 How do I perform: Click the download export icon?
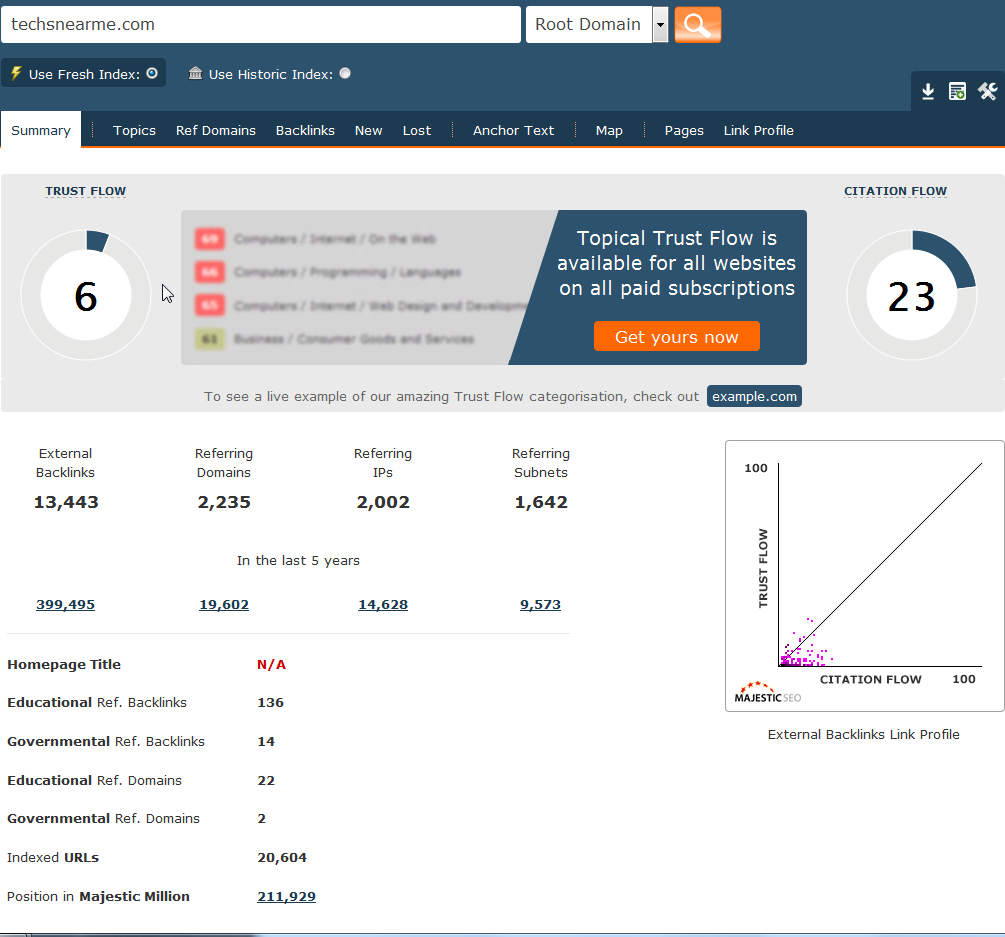click(x=927, y=92)
